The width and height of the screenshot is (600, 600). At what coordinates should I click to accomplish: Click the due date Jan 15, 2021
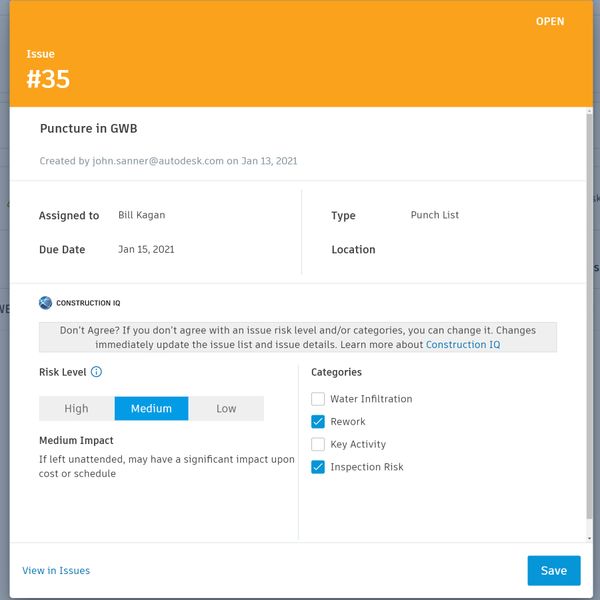(146, 249)
